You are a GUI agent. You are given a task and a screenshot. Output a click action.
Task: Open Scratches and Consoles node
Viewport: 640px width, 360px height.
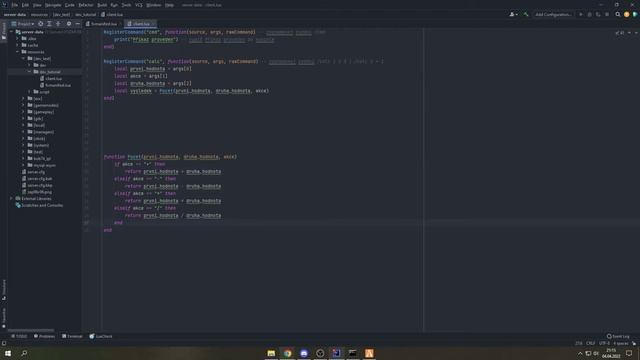39,205
